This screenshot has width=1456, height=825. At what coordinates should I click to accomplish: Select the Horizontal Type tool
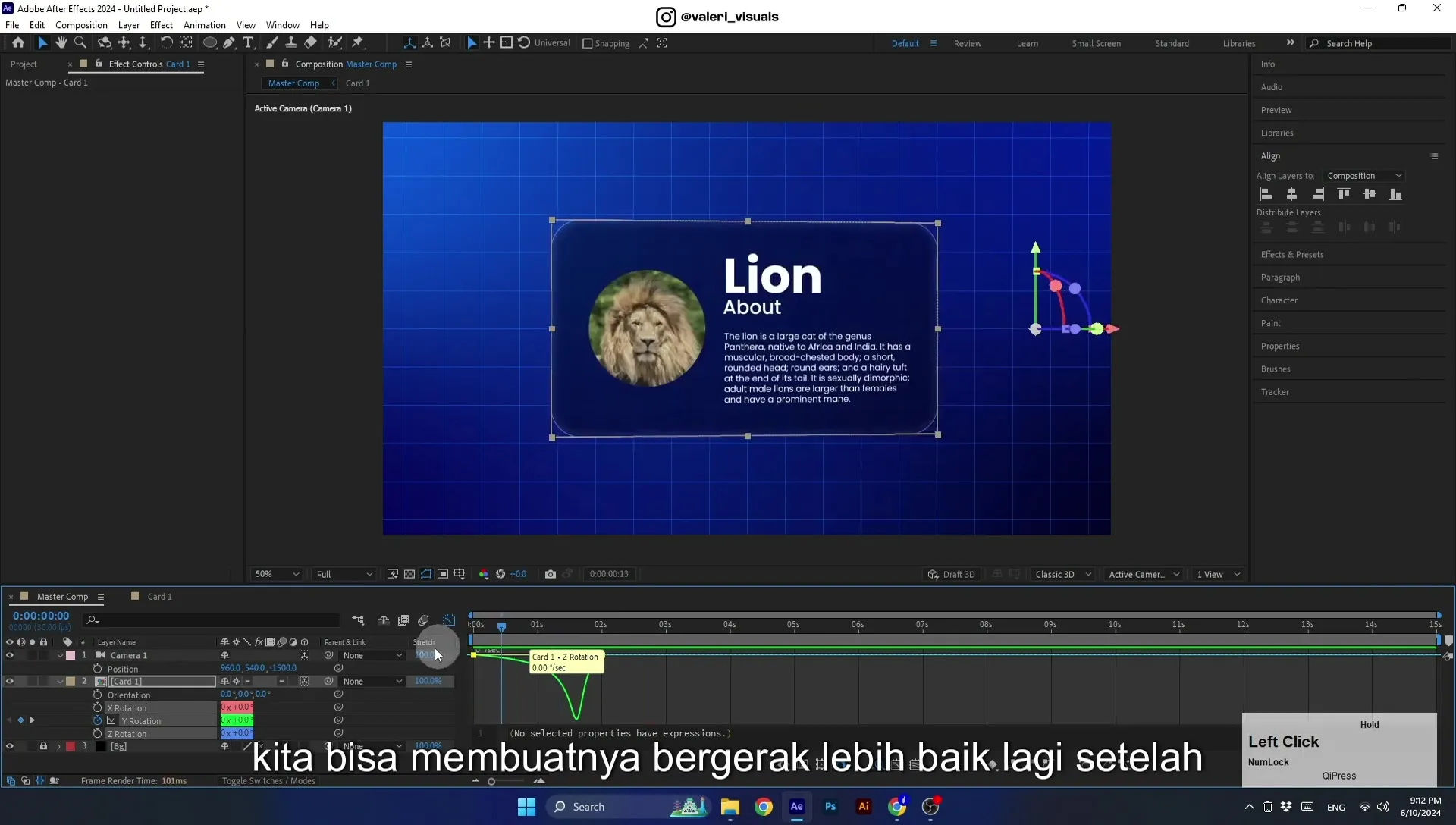(248, 43)
